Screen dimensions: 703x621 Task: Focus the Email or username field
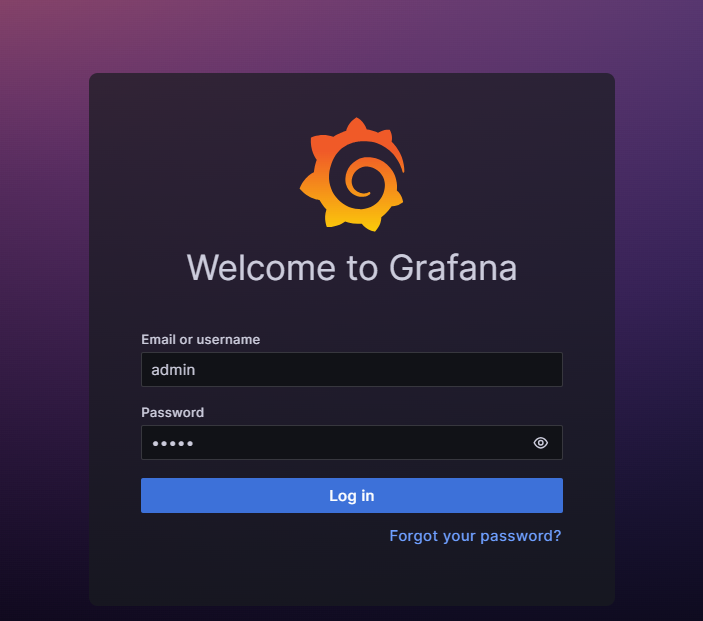[x=352, y=369]
